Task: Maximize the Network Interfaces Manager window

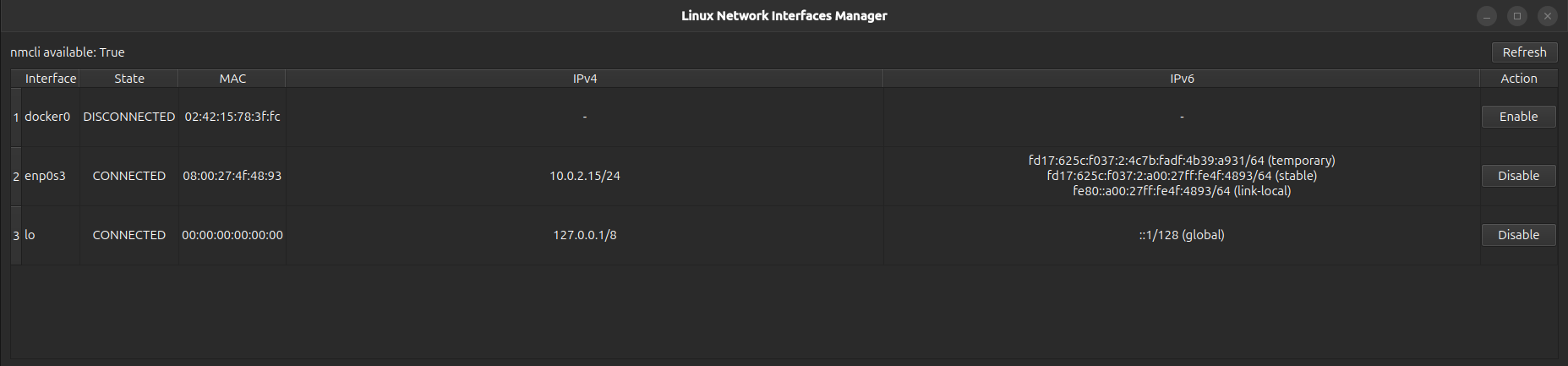Action: click(x=1517, y=16)
